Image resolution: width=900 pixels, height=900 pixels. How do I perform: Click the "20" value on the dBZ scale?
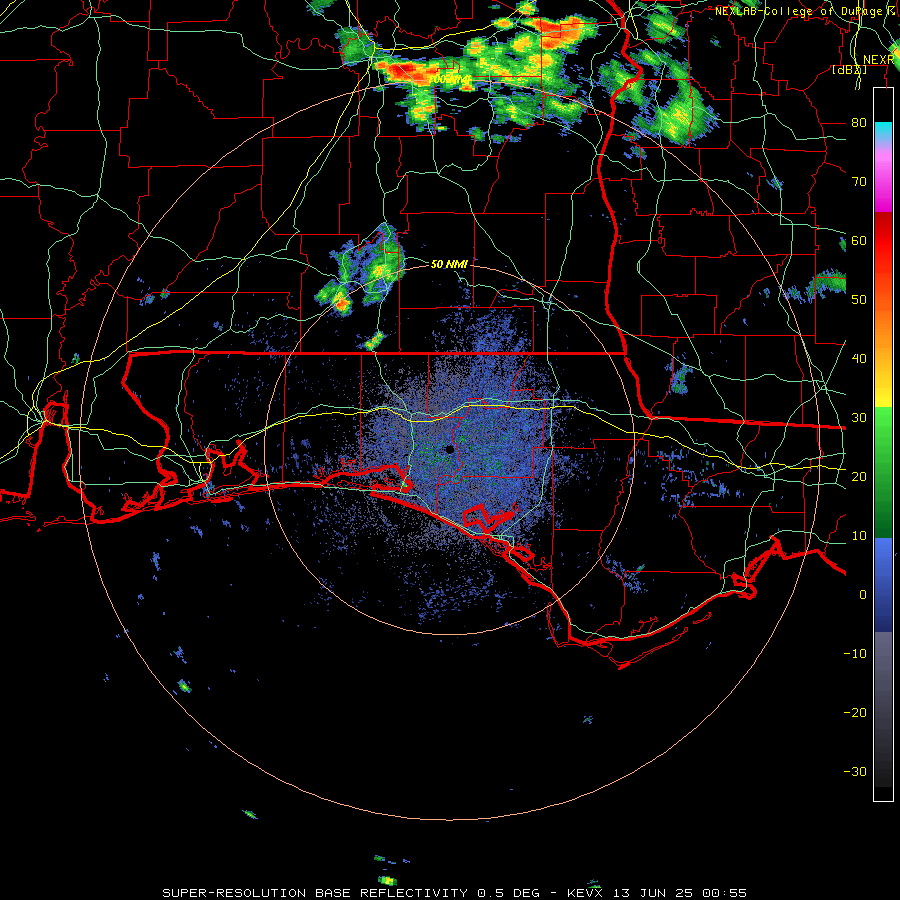click(859, 476)
